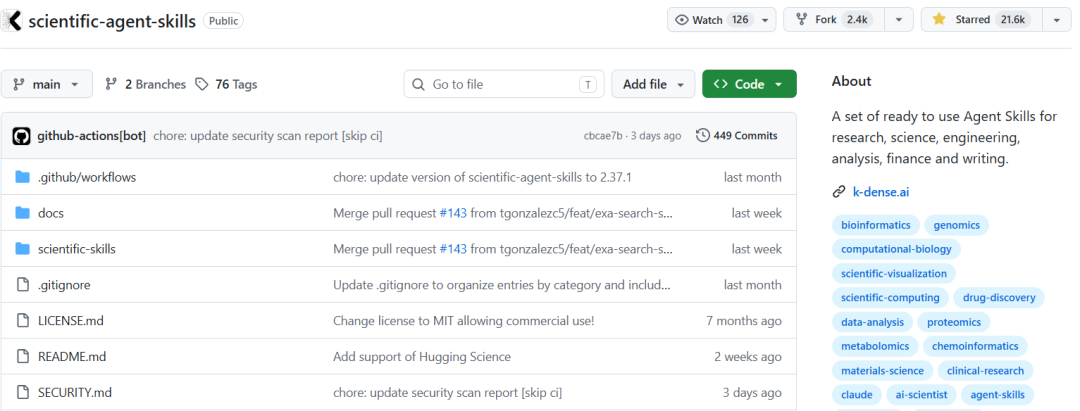The height and width of the screenshot is (411, 1080).
Task: Open commit hash cbcae7b
Action: point(603,136)
